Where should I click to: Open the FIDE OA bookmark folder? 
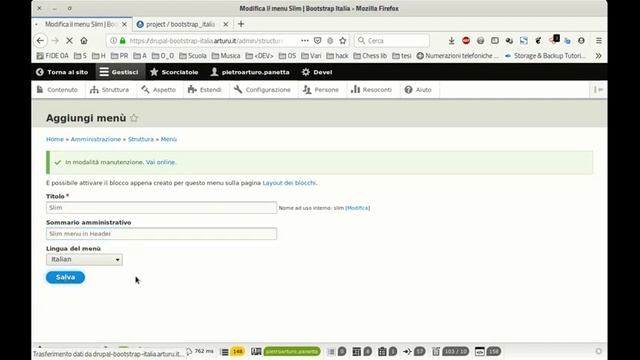(x=53, y=56)
